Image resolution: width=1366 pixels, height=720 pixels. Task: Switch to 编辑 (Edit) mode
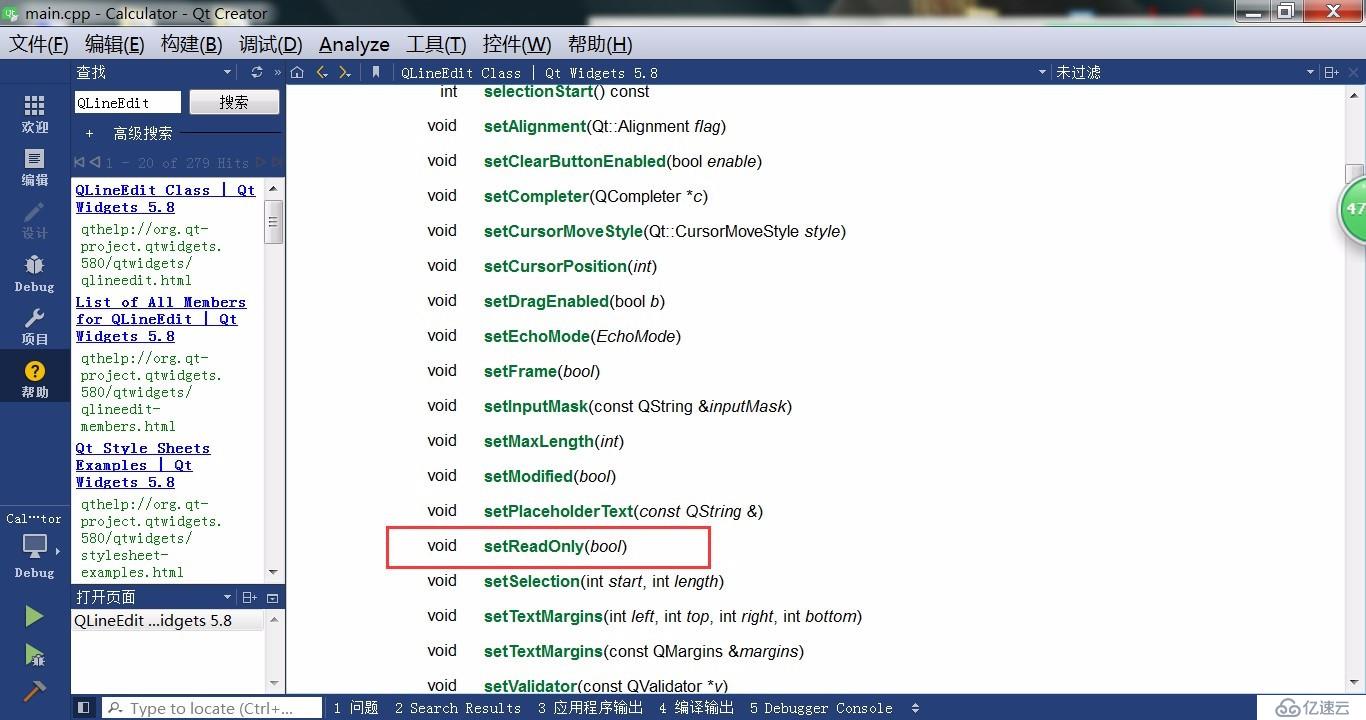coord(34,167)
